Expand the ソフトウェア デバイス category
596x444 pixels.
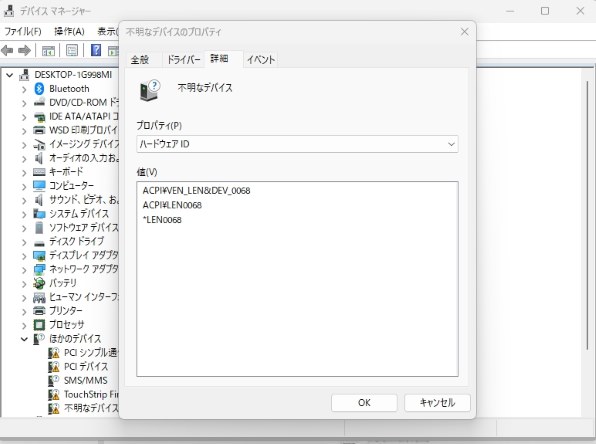click(x=24, y=228)
